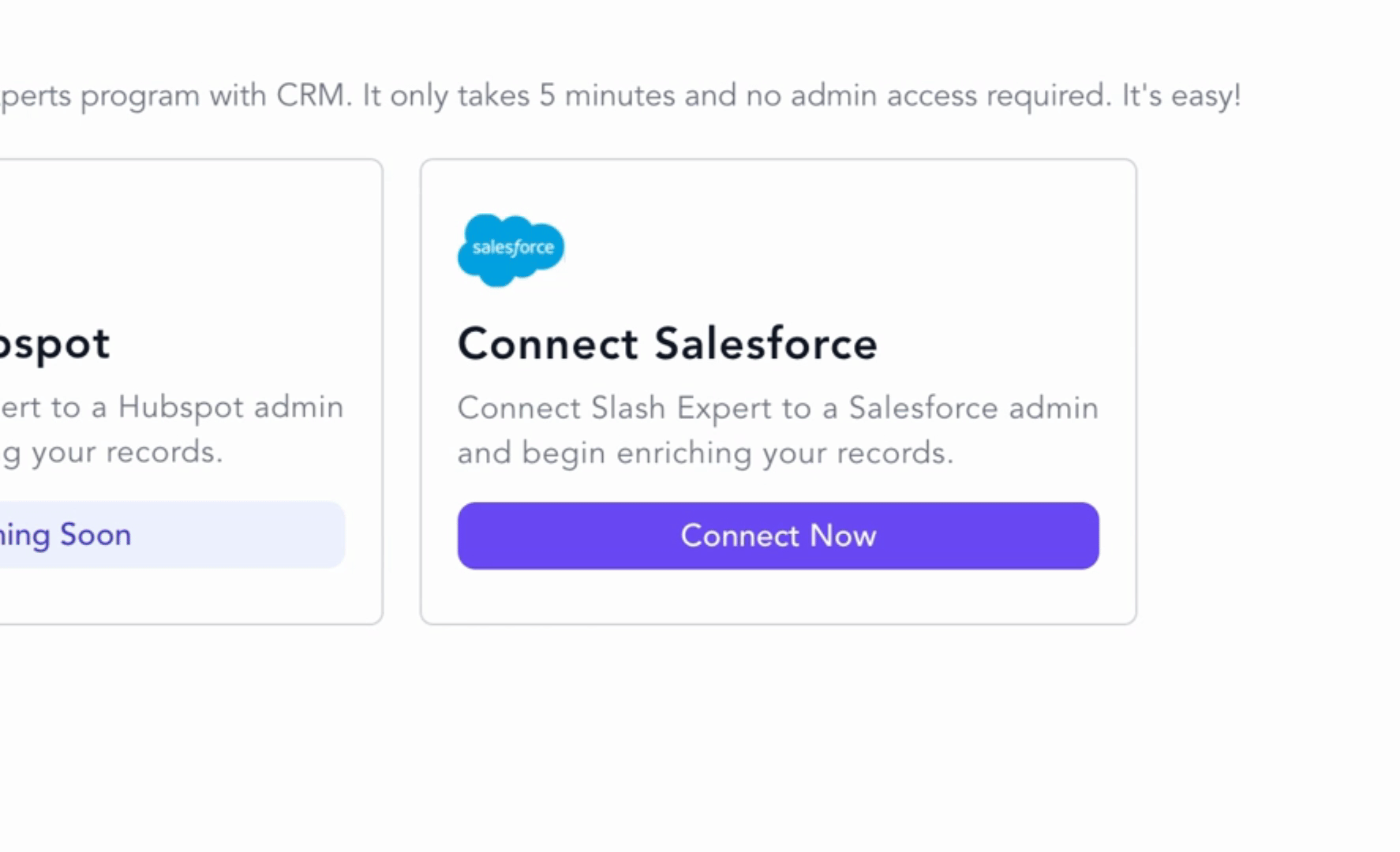Screen dimensions: 1400x852
Task: Click the word 'Salesforce' in the card heading
Action: [x=766, y=344]
